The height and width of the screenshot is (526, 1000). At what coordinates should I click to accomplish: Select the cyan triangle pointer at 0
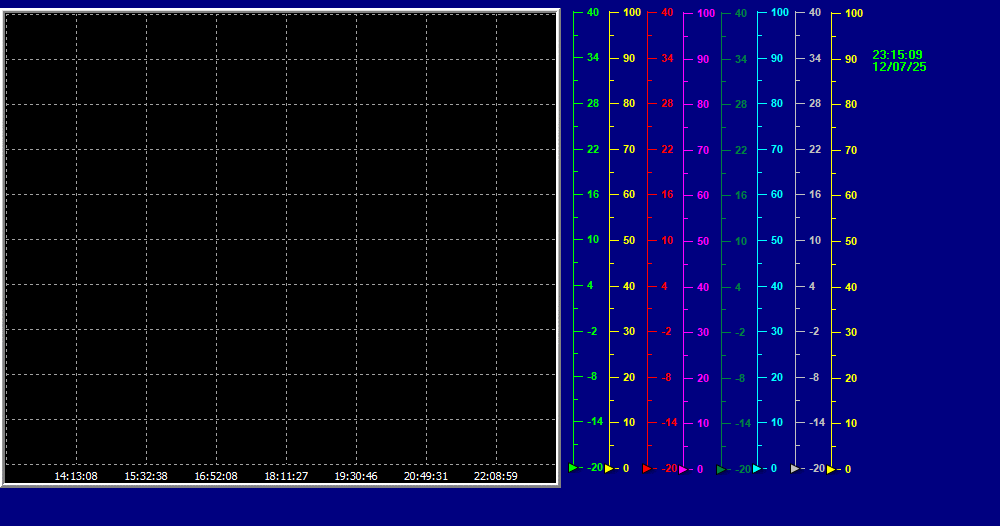click(x=757, y=468)
